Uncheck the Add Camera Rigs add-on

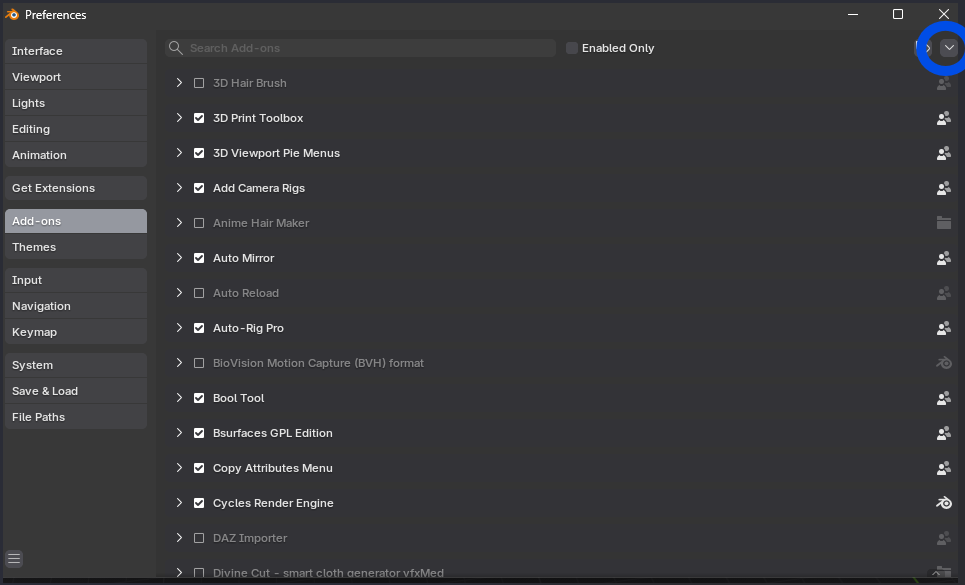[x=199, y=188]
